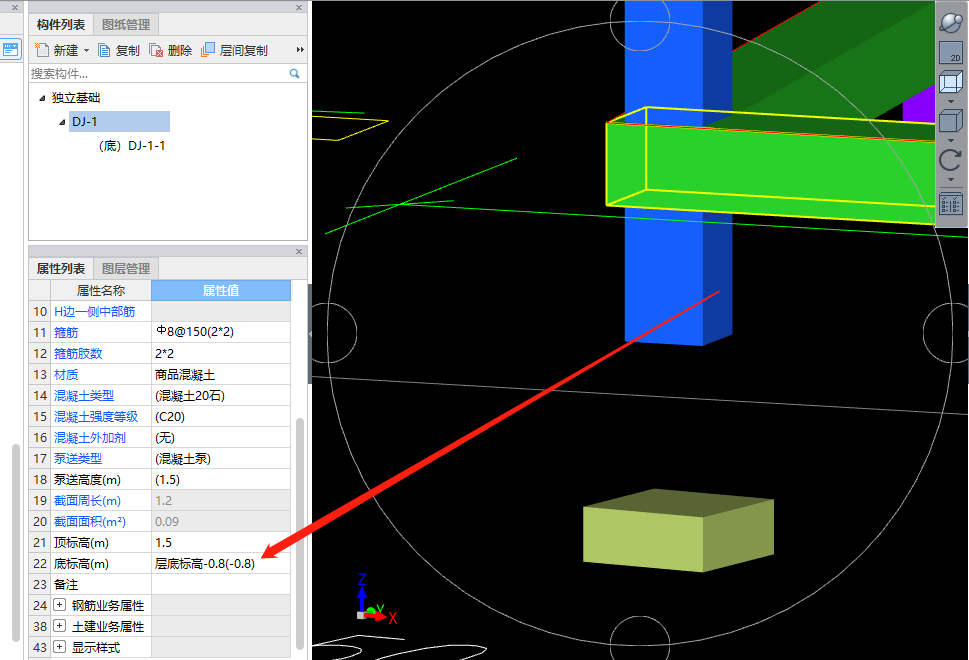This screenshot has width=969, height=660.
Task: Click the top orbit ring handle
Action: [640, 22]
